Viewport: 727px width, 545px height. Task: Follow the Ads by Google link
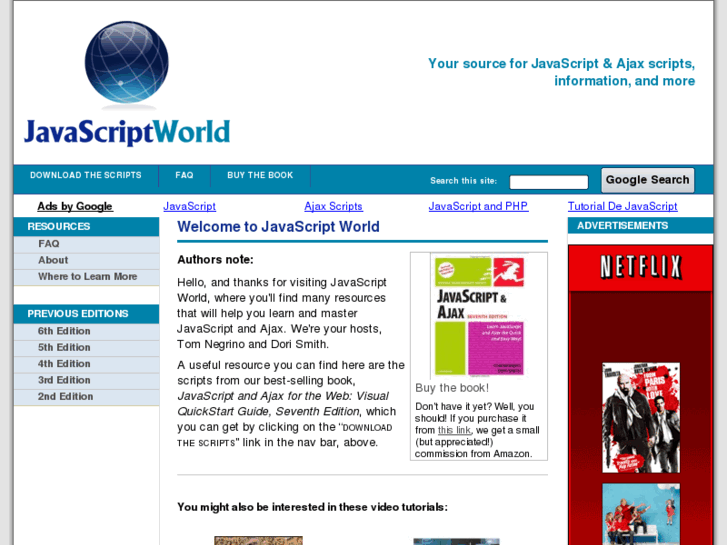click(x=75, y=206)
